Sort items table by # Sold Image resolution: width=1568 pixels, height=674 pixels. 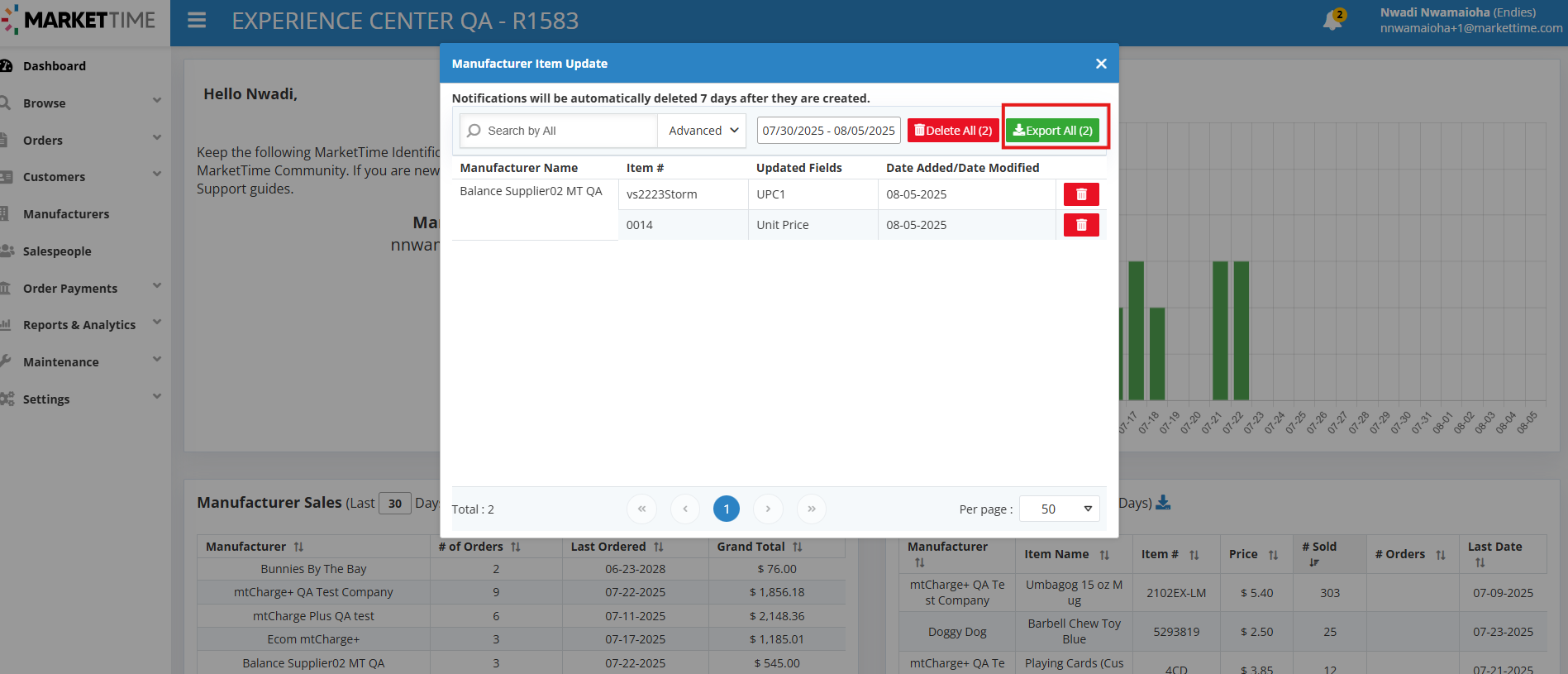coord(1314,562)
